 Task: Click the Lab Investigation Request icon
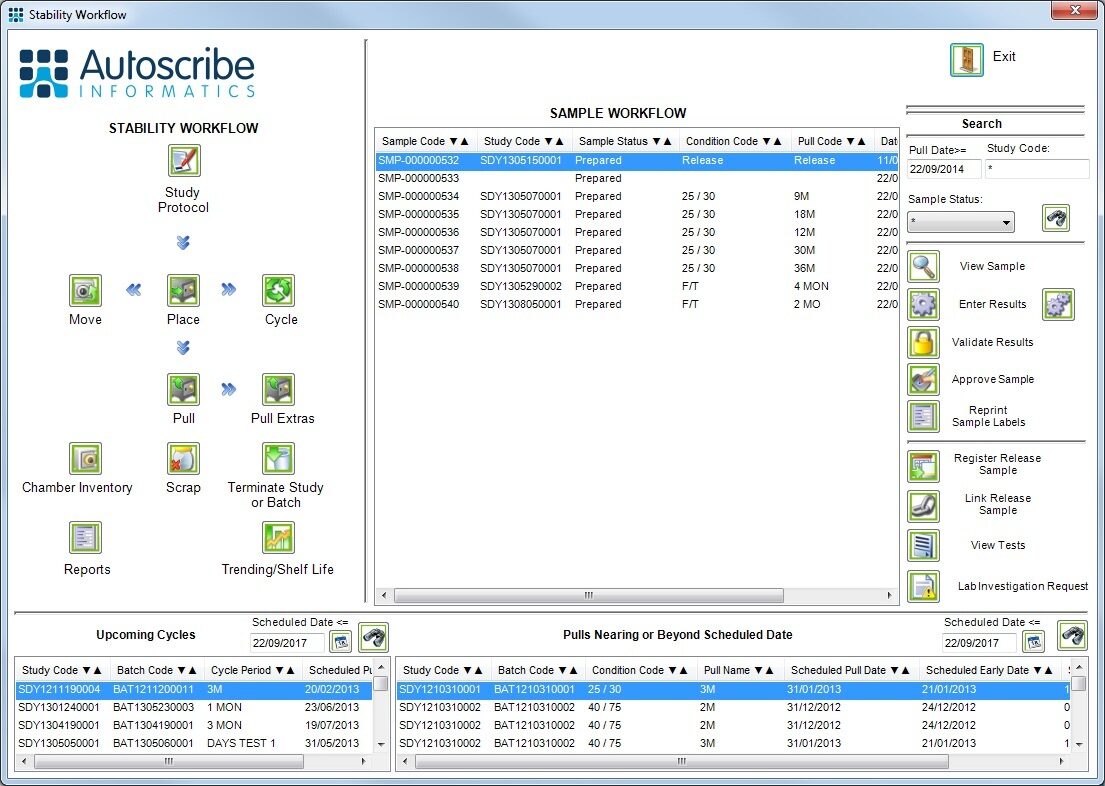tap(922, 587)
